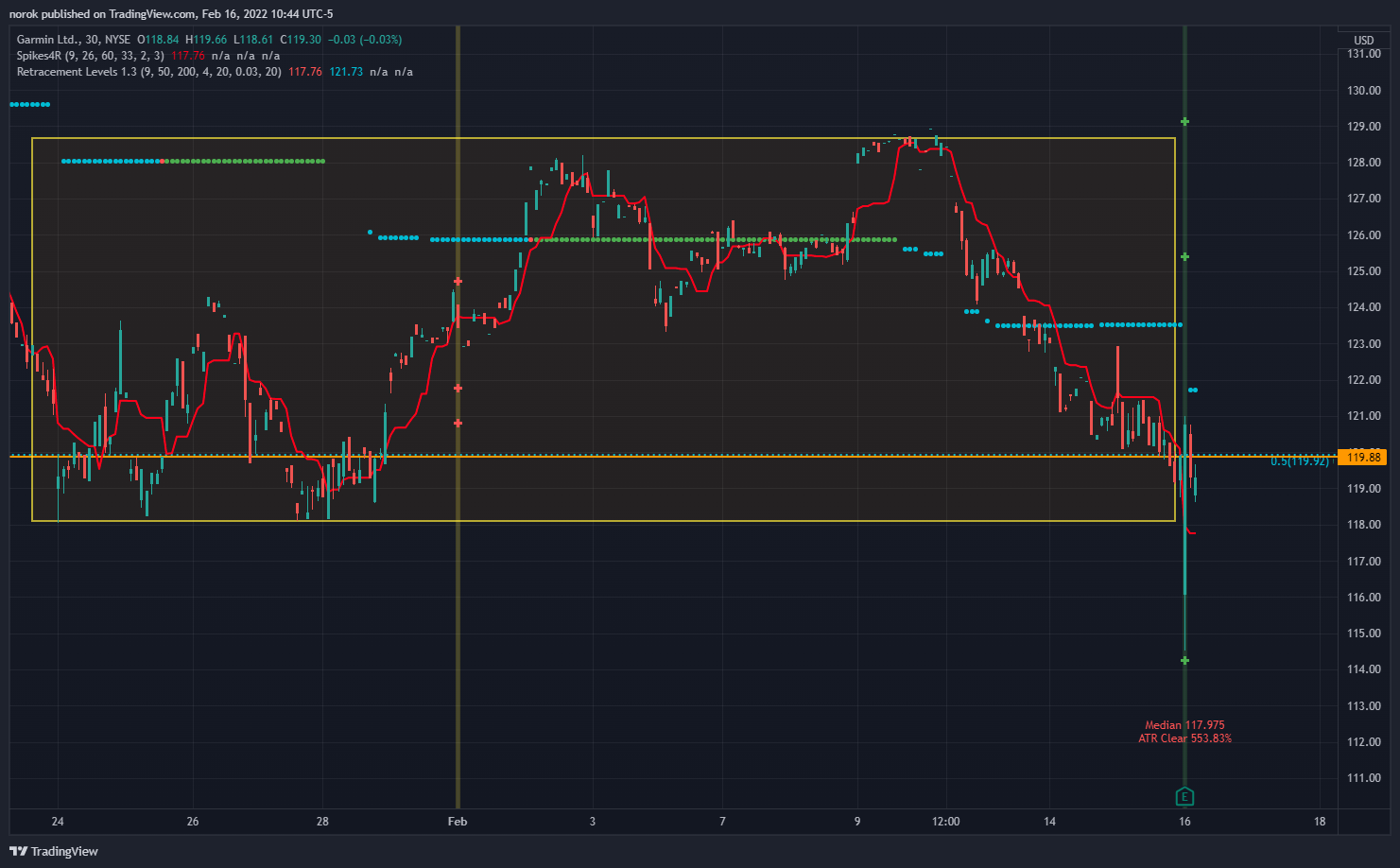Click the 117.00 price axis label
1400x868 pixels.
coord(1364,562)
